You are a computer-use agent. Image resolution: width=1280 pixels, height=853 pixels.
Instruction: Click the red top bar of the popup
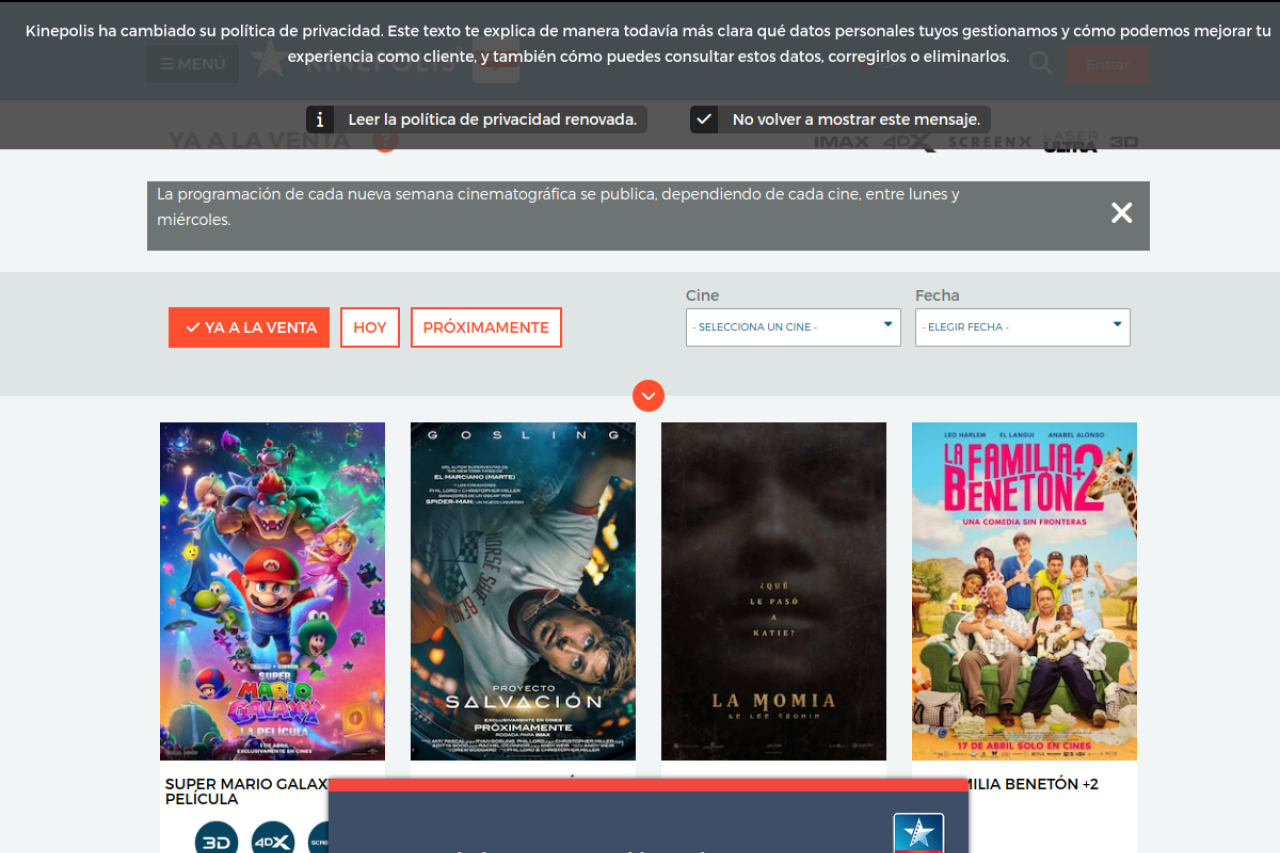pyautogui.click(x=648, y=785)
